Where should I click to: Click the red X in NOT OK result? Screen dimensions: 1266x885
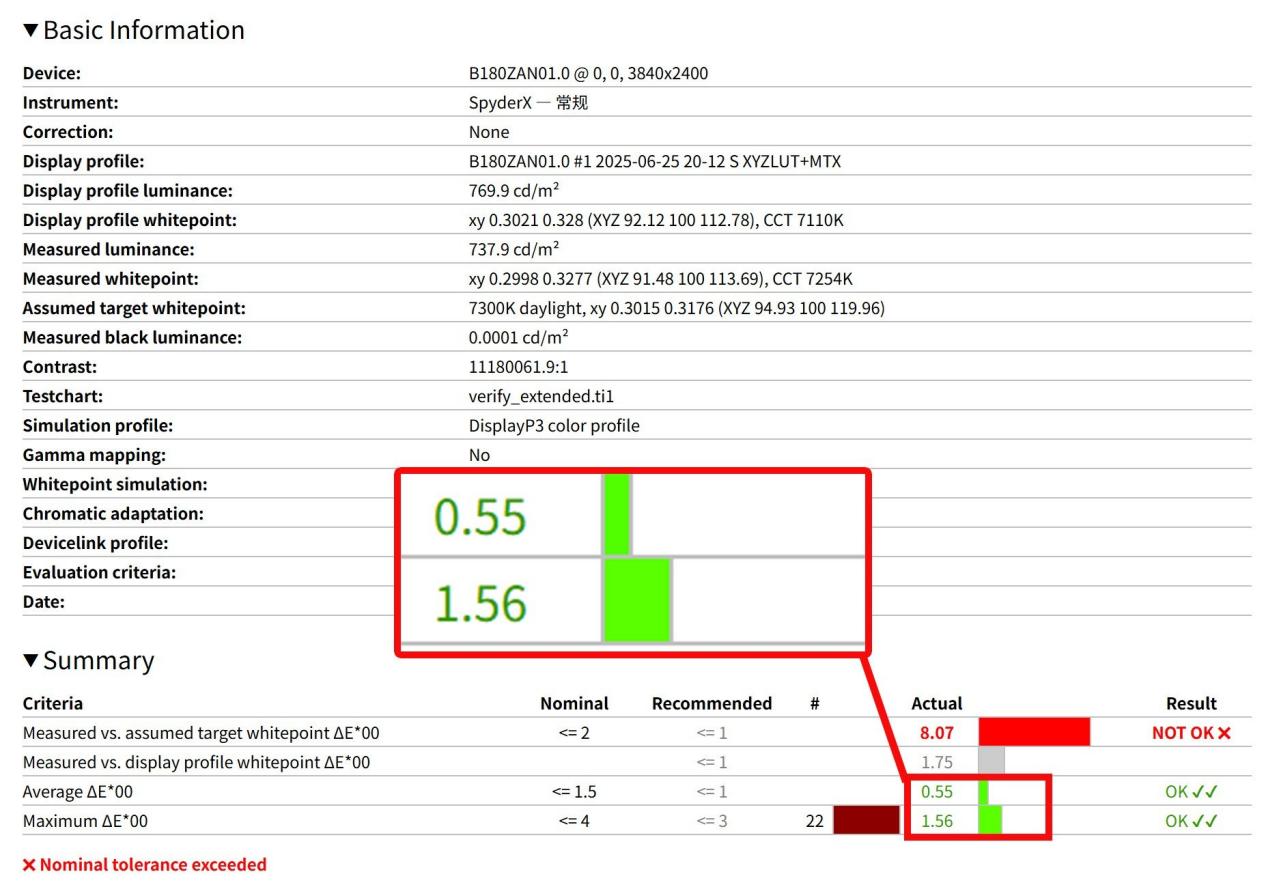tap(1224, 733)
